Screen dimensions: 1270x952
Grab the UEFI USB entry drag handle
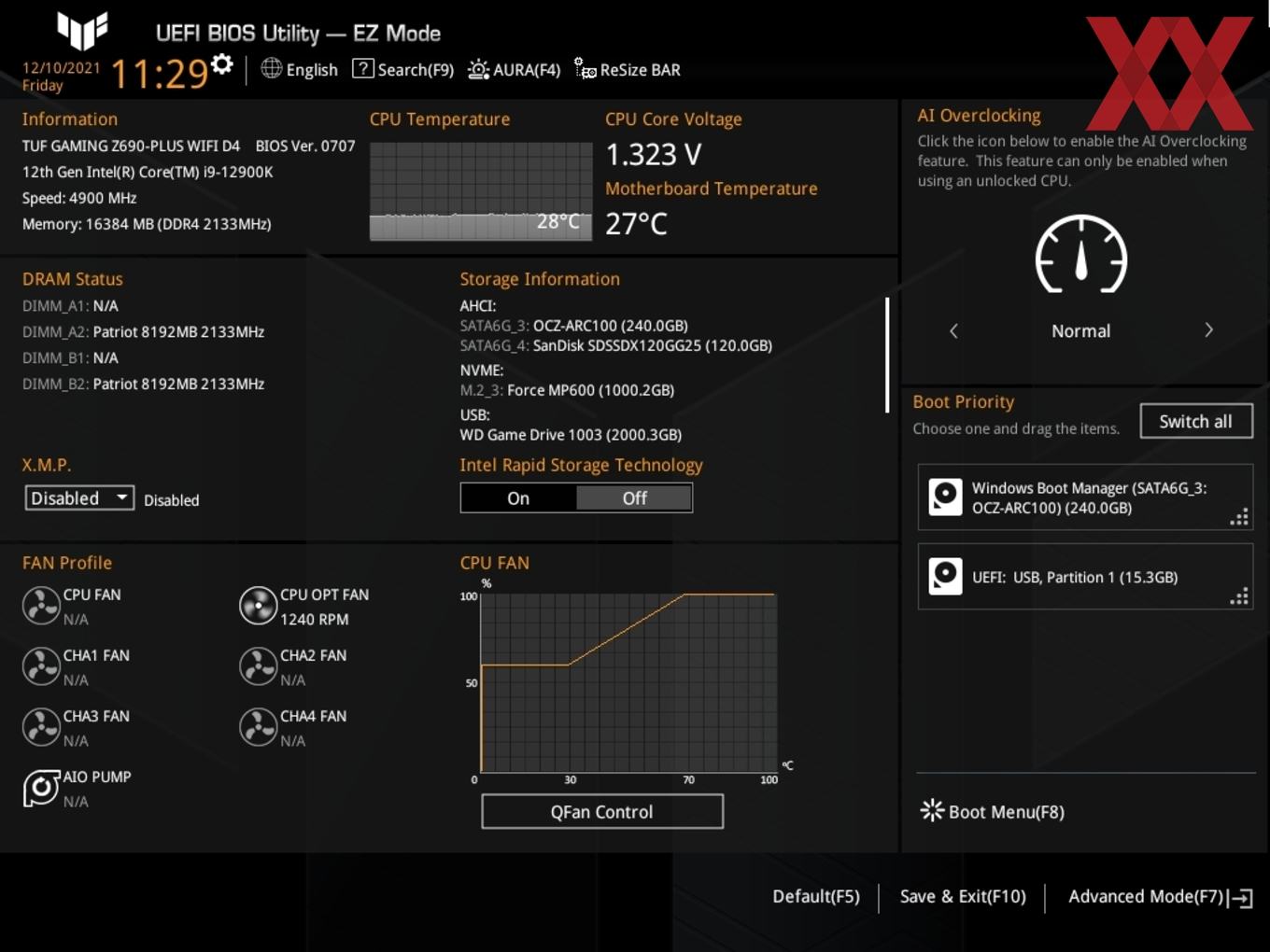tap(1239, 596)
